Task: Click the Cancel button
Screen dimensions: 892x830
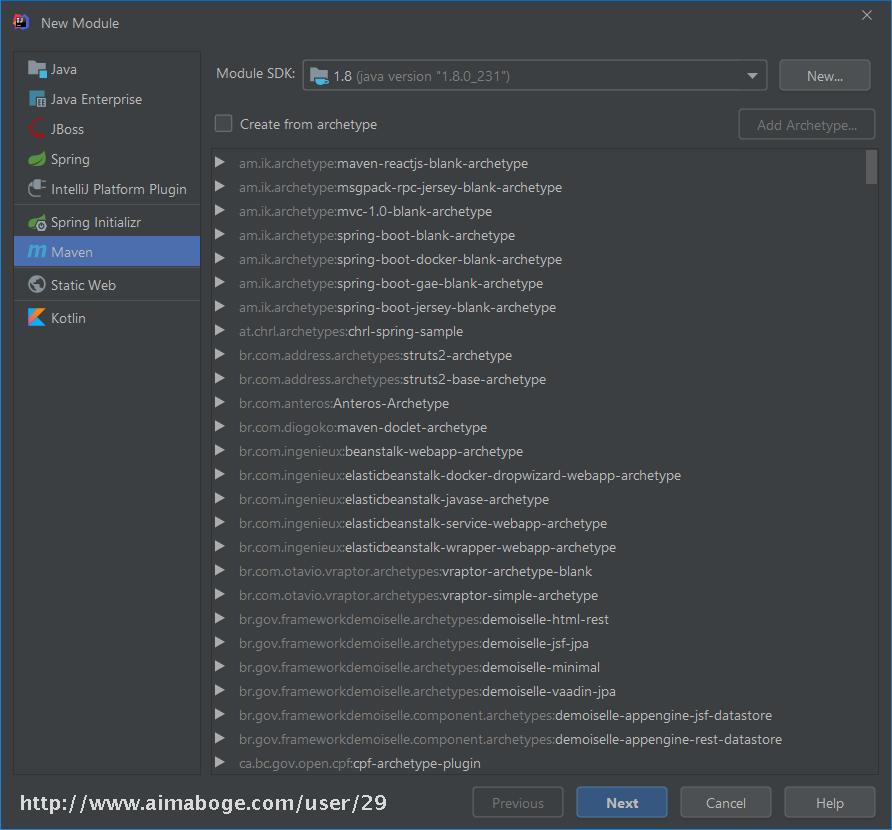Action: click(x=725, y=803)
